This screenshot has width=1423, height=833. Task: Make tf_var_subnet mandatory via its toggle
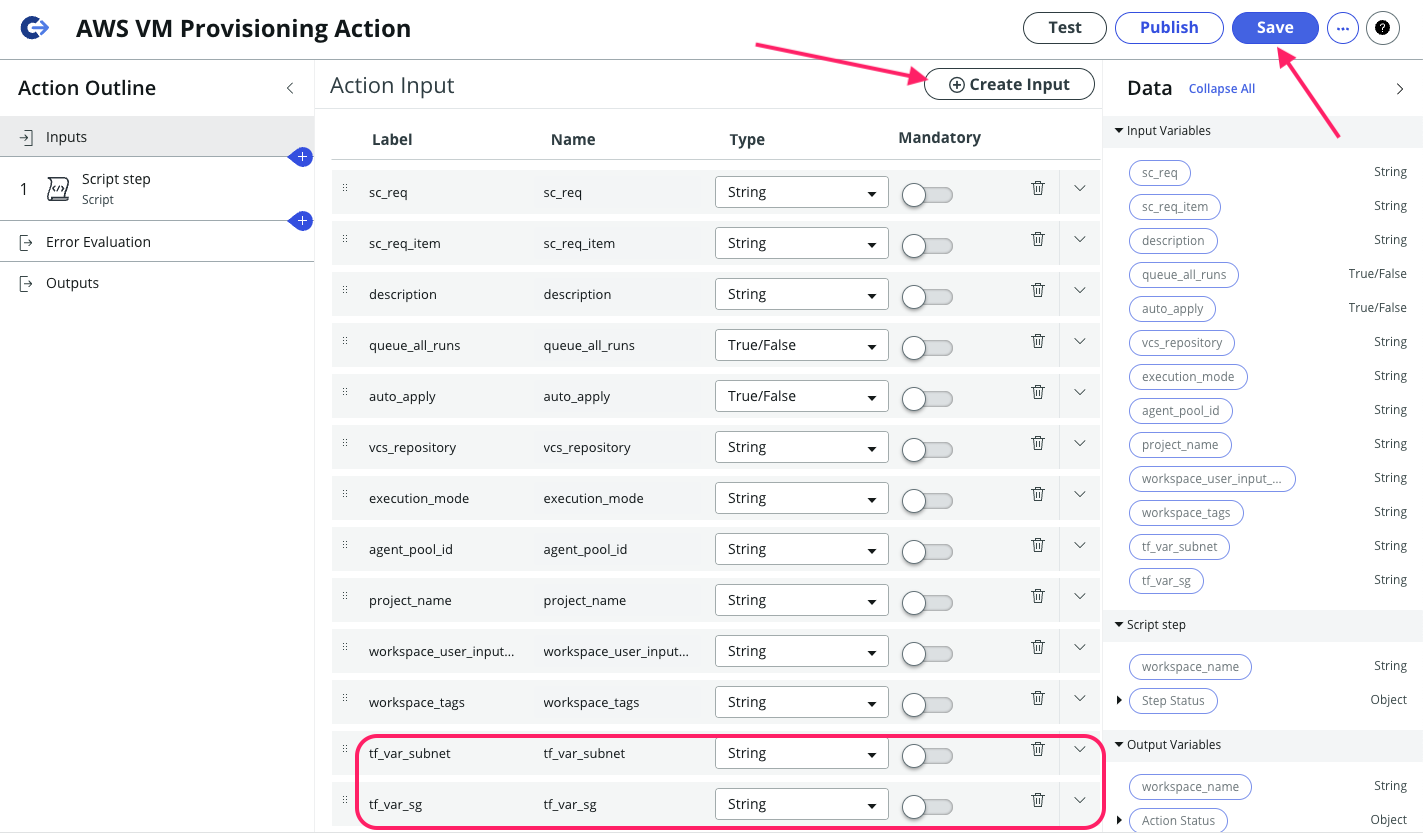[x=927, y=754]
